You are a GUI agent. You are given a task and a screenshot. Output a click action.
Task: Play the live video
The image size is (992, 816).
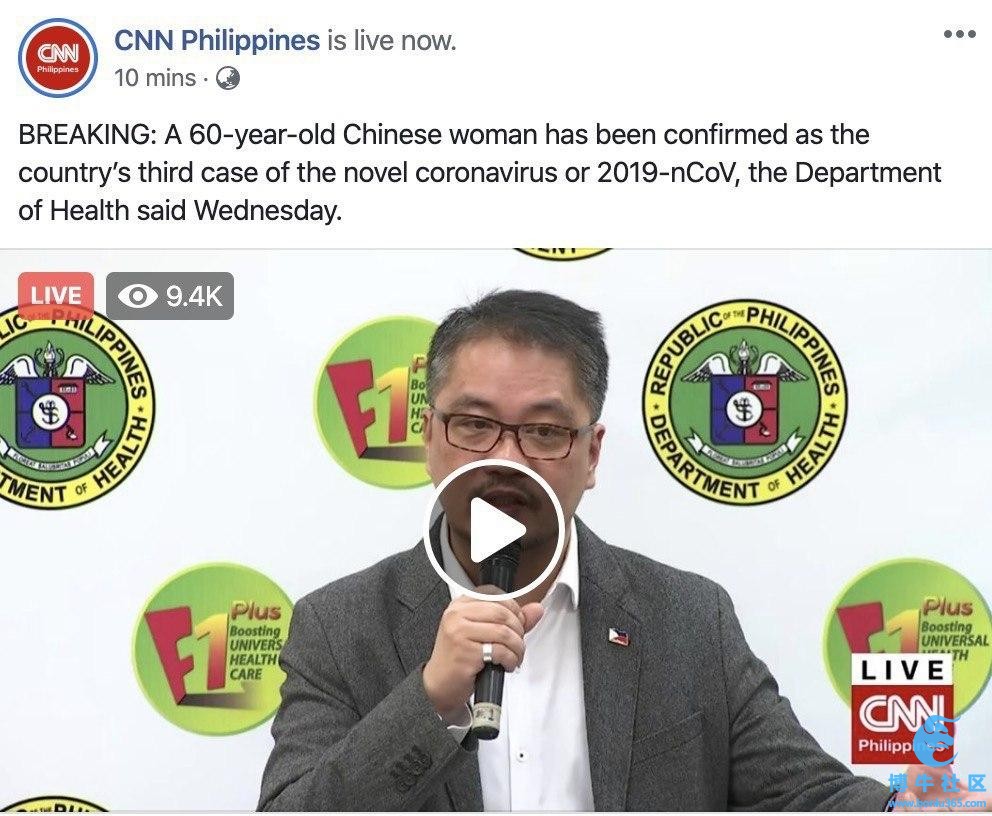[494, 529]
